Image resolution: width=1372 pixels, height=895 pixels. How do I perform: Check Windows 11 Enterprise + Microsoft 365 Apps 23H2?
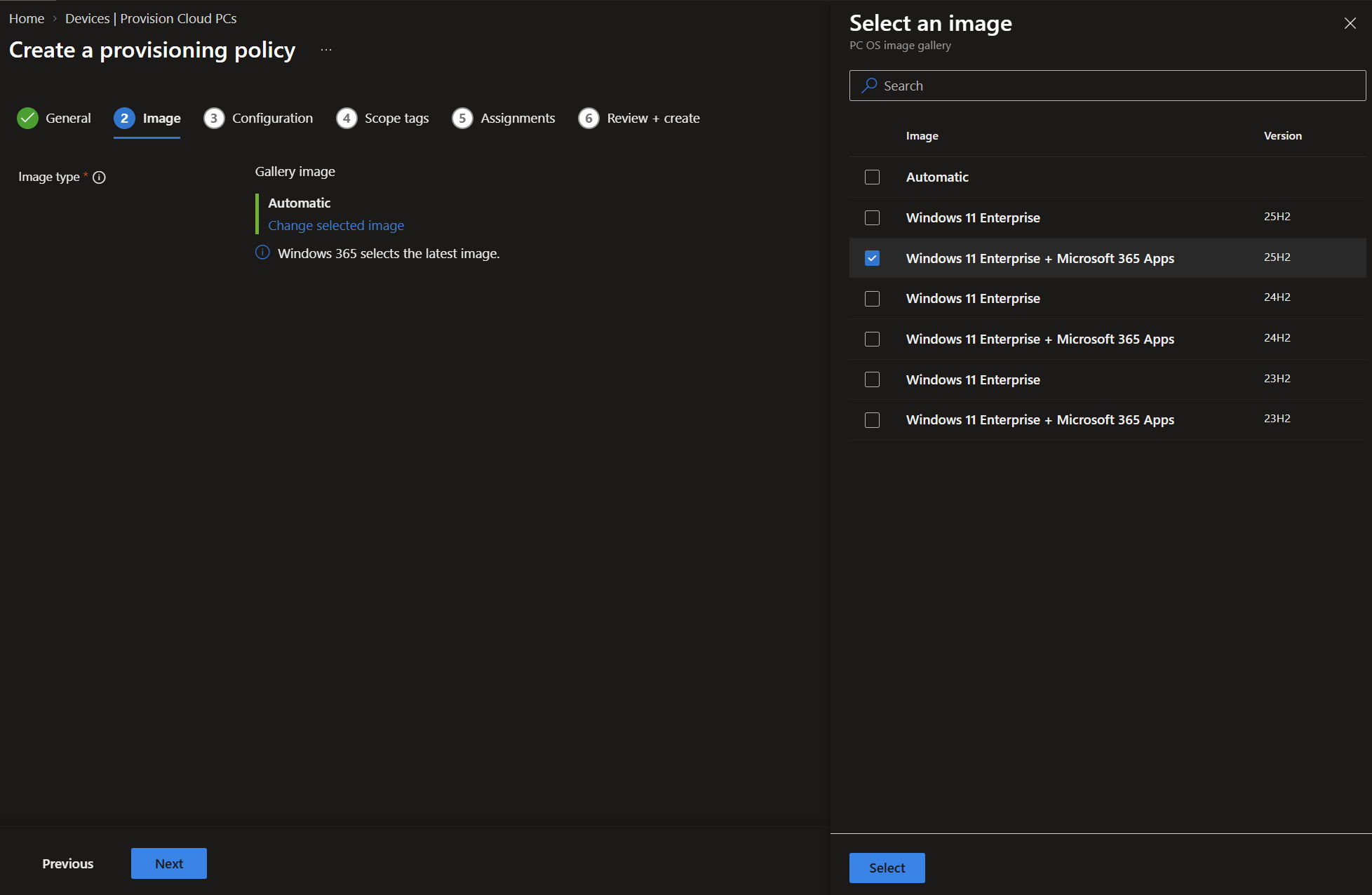coord(872,419)
